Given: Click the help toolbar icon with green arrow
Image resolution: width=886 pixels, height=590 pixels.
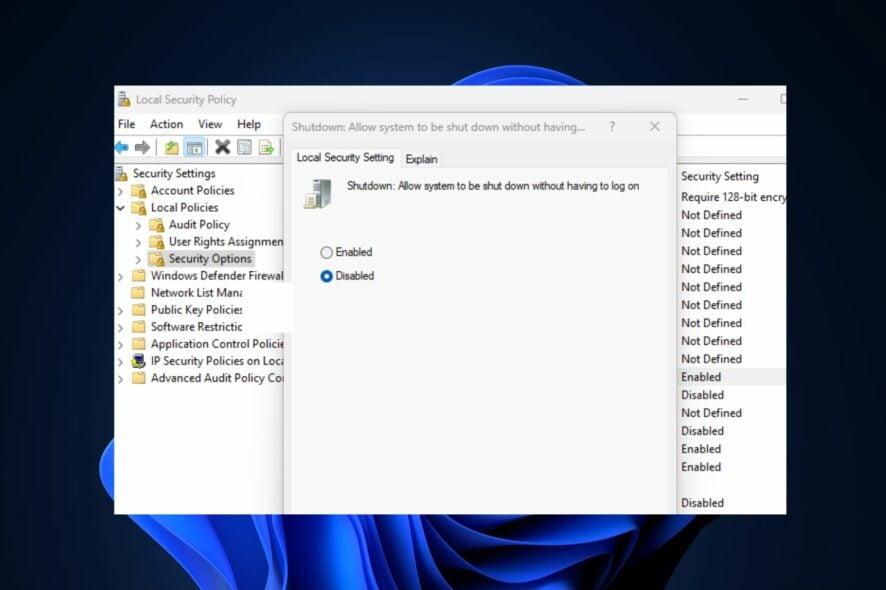Looking at the screenshot, I should tap(171, 147).
